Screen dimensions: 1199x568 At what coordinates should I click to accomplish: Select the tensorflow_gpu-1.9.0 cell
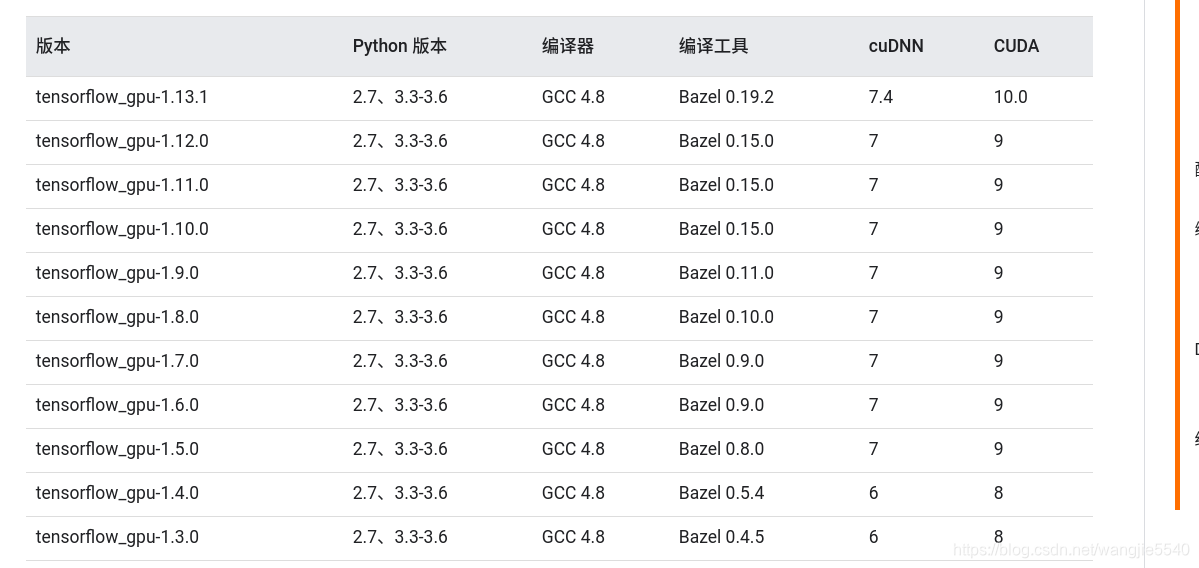117,273
